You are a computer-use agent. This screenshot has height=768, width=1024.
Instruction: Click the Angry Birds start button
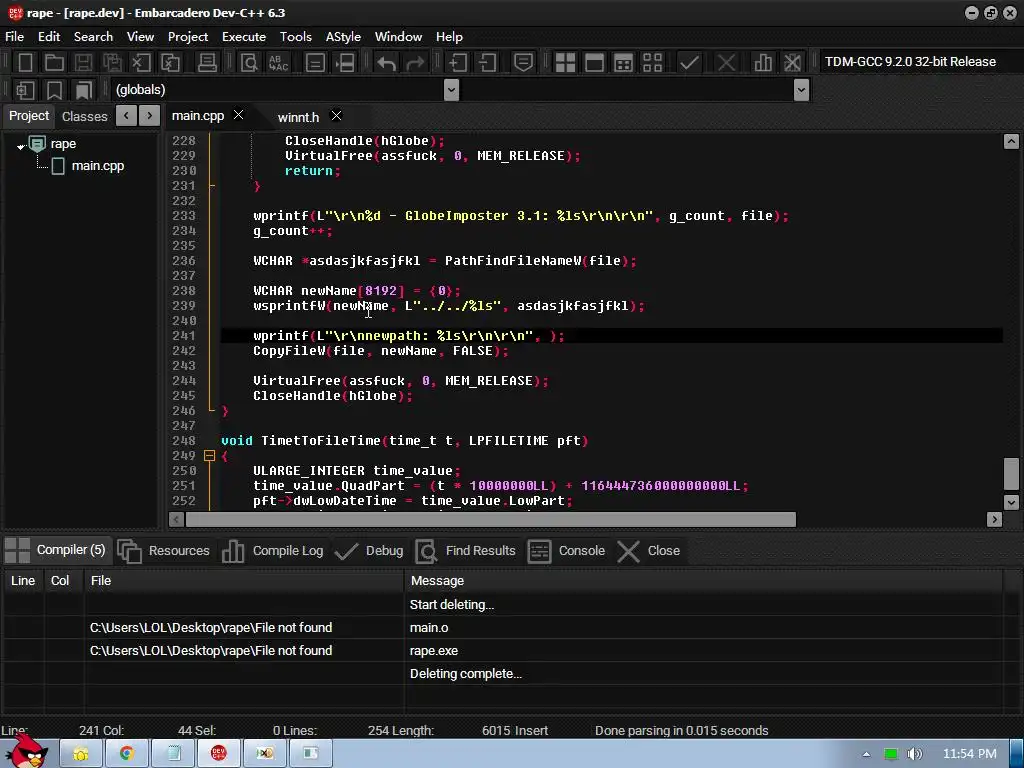click(26, 751)
